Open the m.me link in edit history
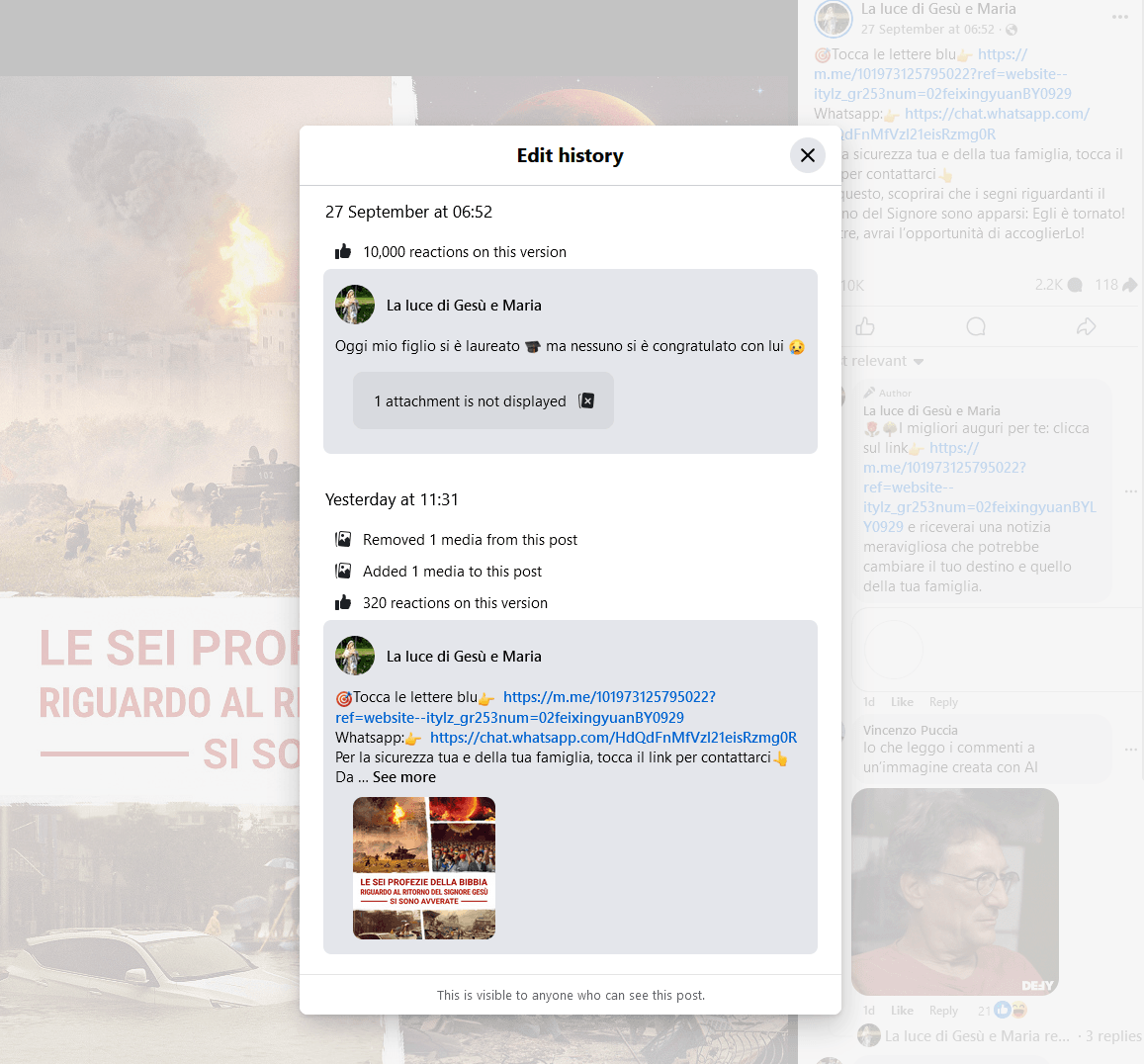1144x1064 pixels. (x=525, y=707)
